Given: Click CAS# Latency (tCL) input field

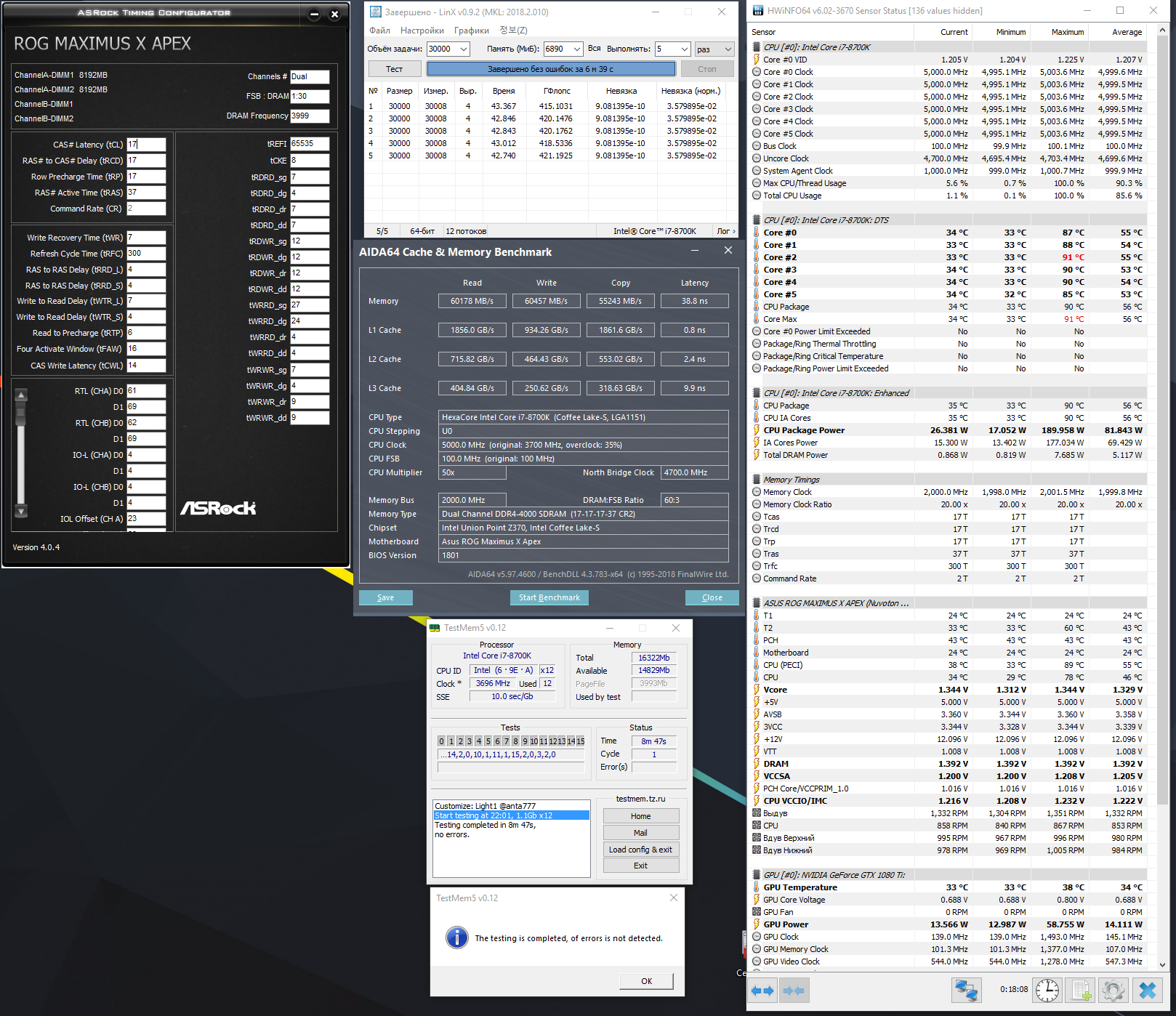Looking at the screenshot, I should pyautogui.click(x=146, y=145).
